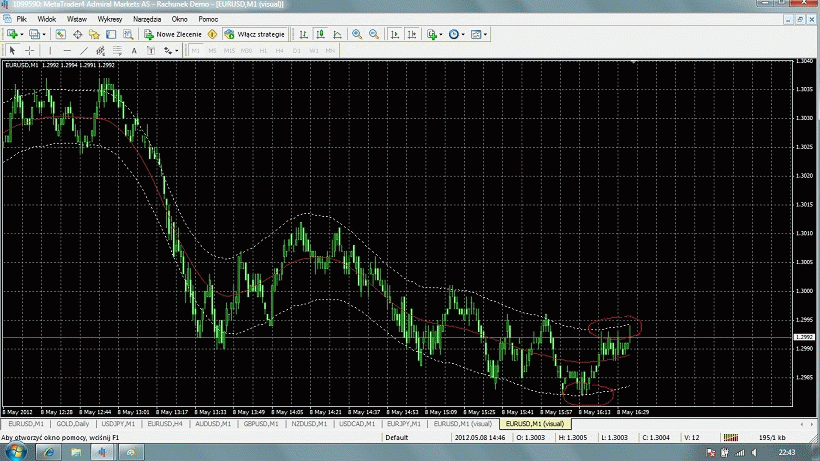Open the Templates dropdown arrow
Viewport: 820px width, 461px height.
(x=485, y=34)
